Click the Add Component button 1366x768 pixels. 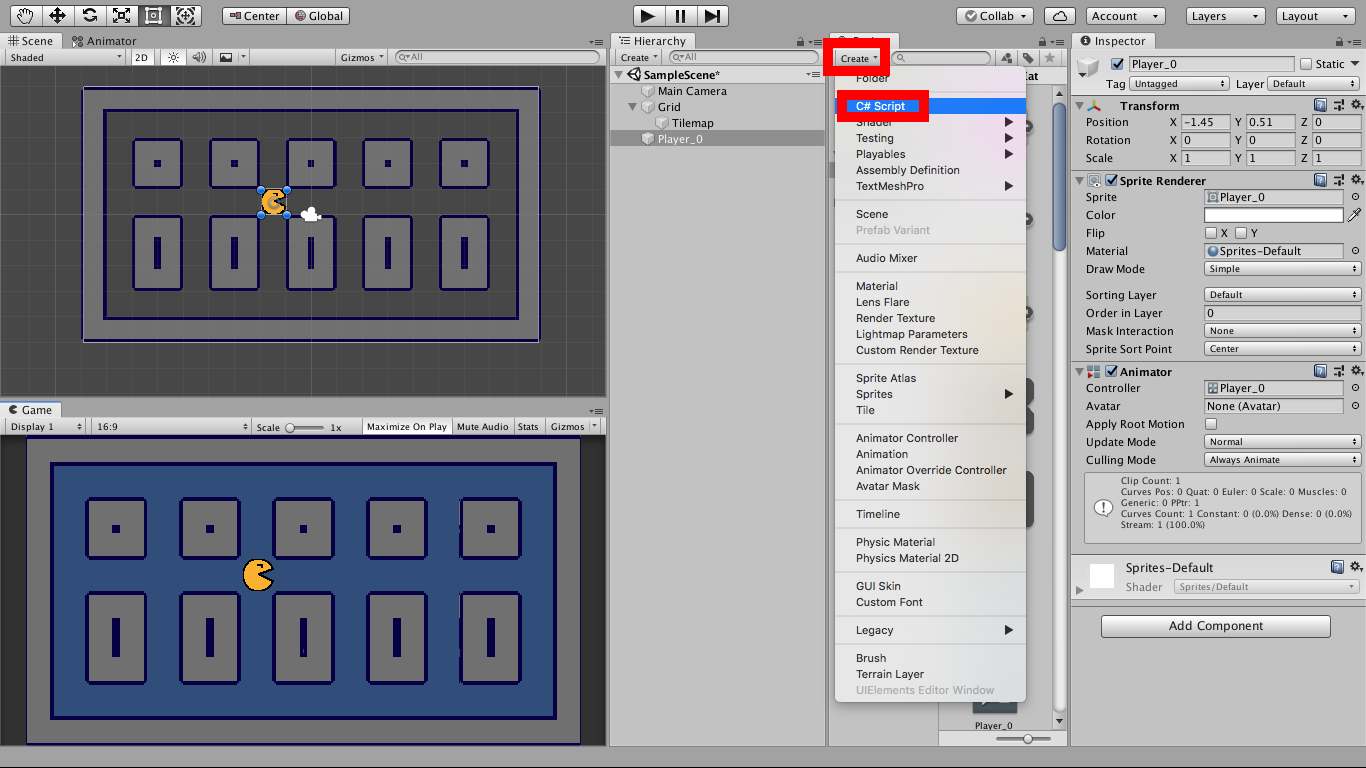(1216, 626)
